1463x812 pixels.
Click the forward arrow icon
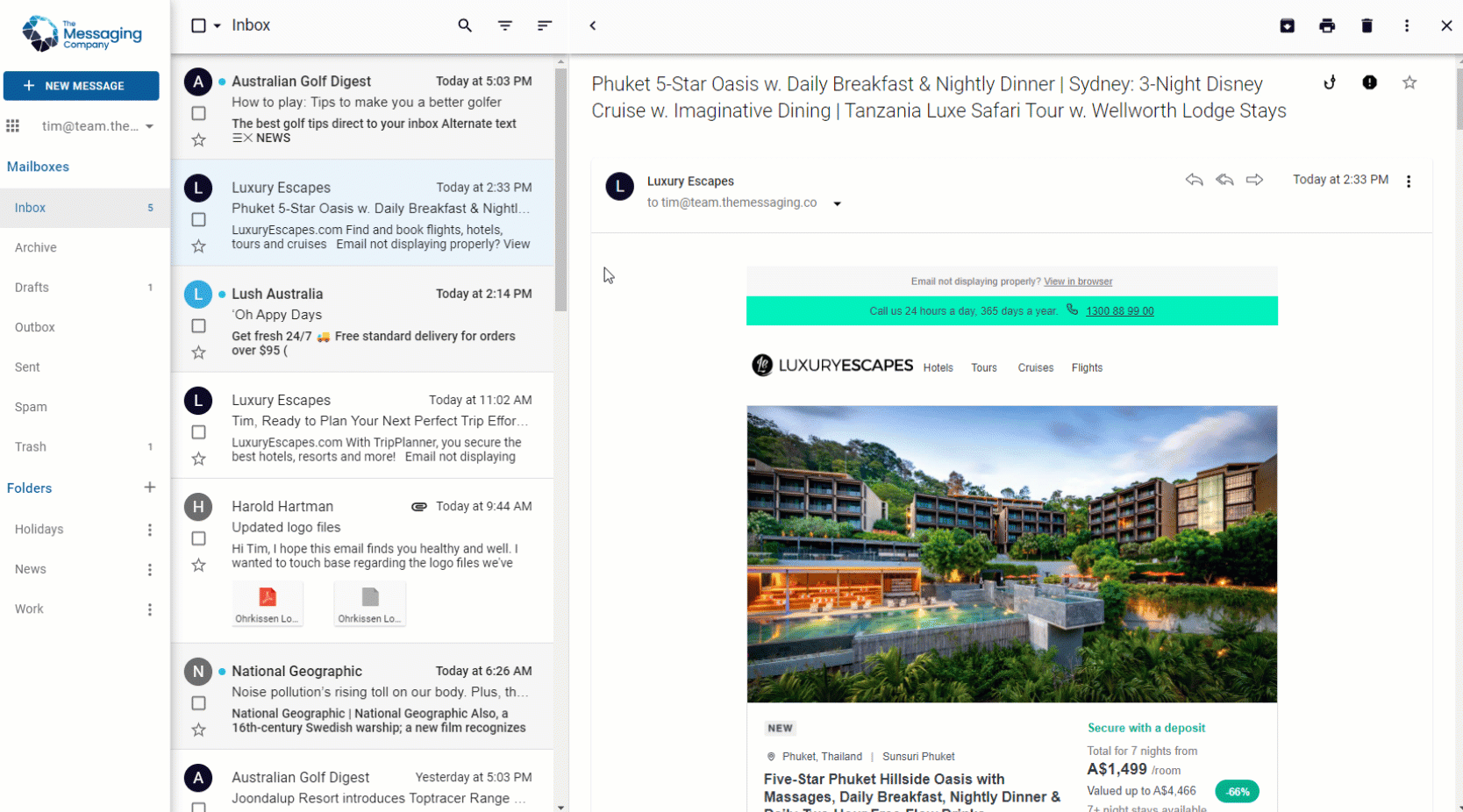click(1254, 180)
